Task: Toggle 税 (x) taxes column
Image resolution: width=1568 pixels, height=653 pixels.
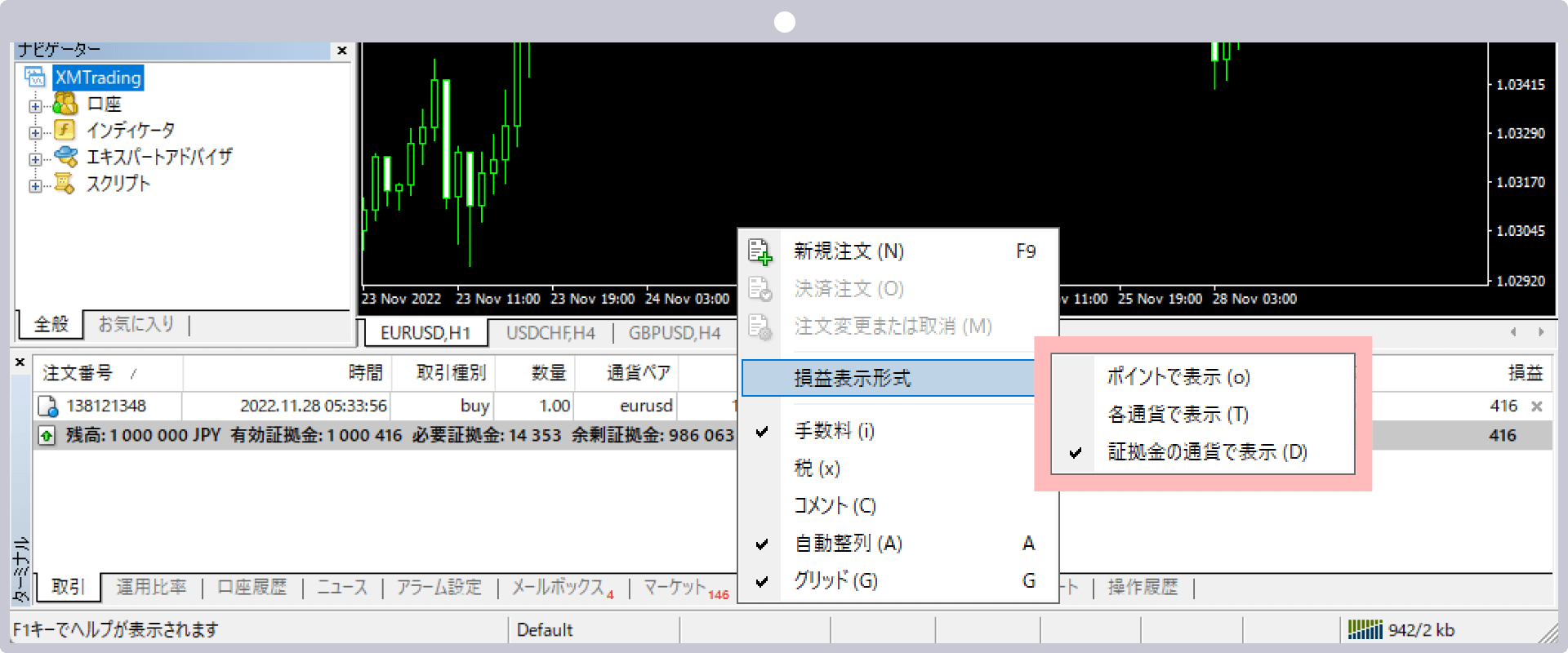Action: point(898,469)
